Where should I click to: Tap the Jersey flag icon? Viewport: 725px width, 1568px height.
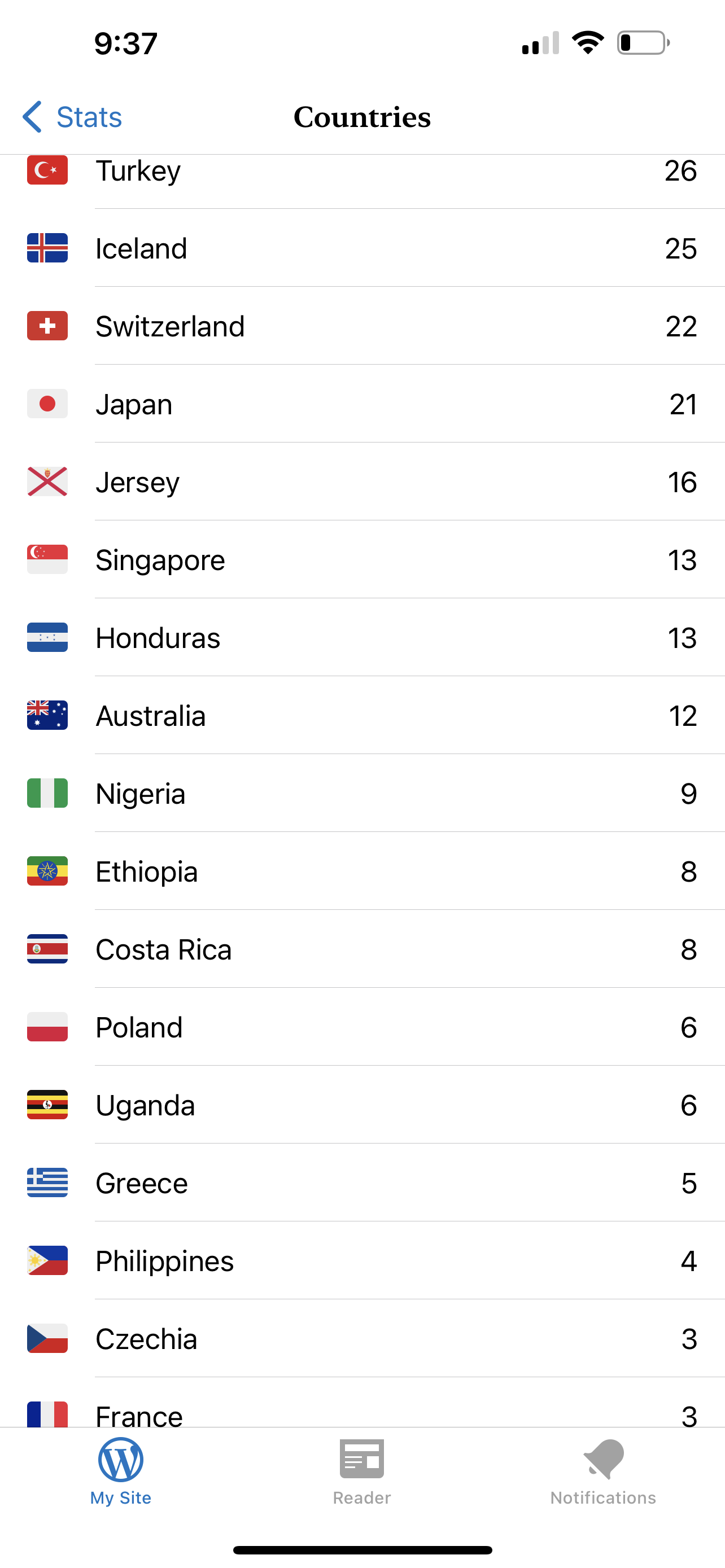47,482
